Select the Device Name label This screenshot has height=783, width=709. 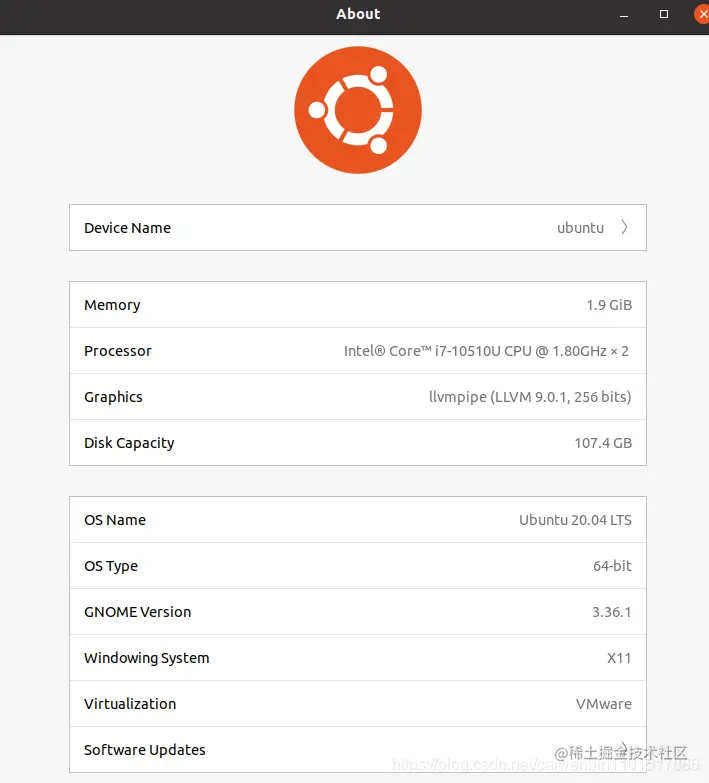pyautogui.click(x=127, y=228)
